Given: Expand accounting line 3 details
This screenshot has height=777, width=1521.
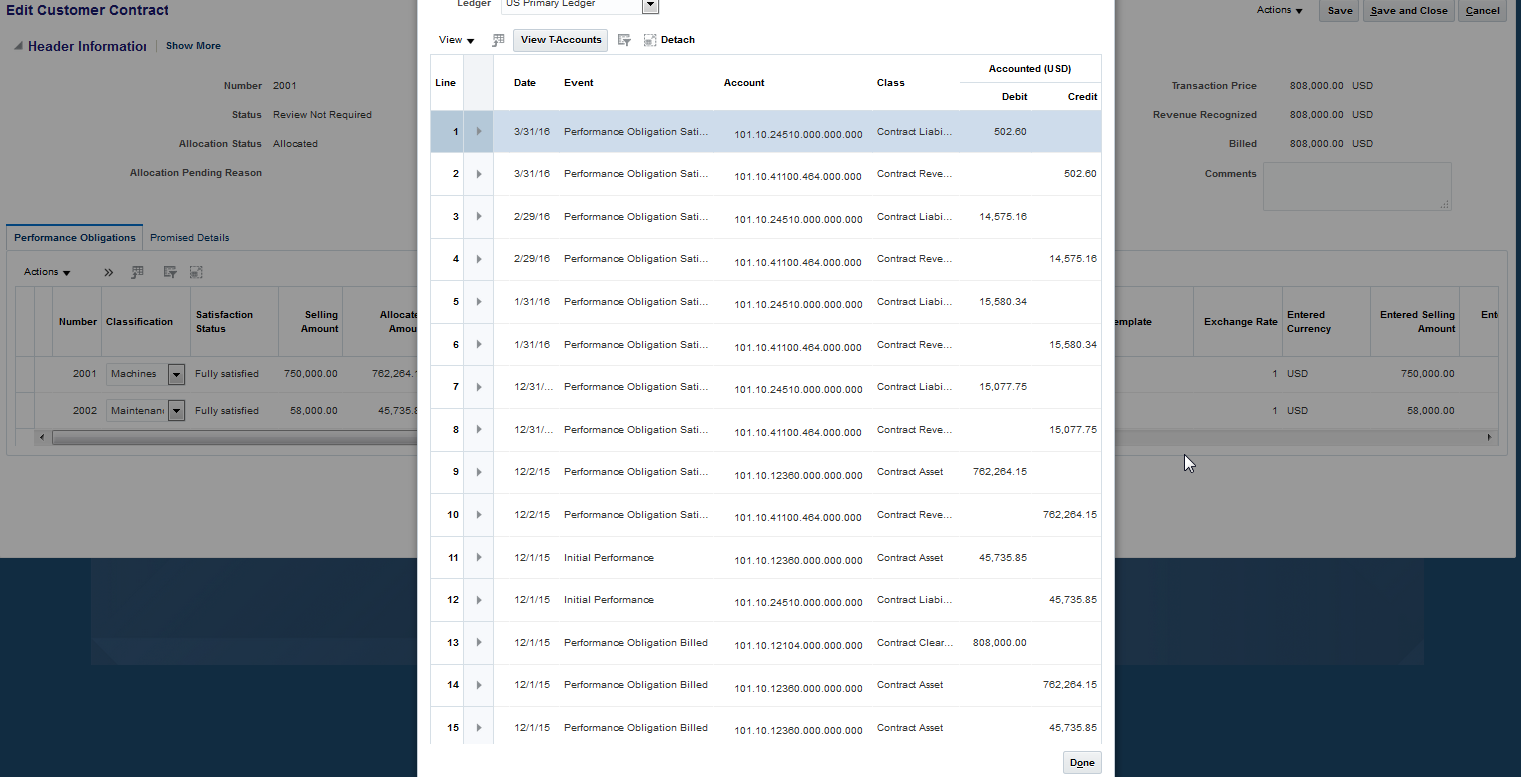Looking at the screenshot, I should (479, 216).
